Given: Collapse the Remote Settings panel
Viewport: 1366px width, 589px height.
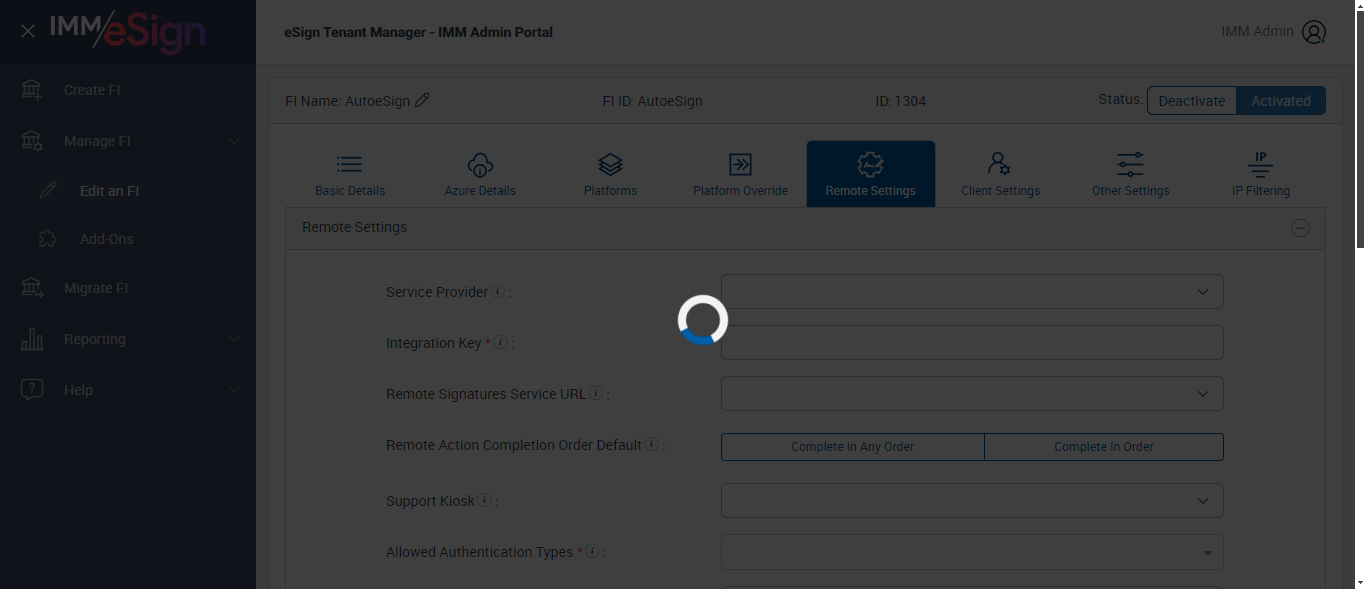Looking at the screenshot, I should [x=1300, y=228].
